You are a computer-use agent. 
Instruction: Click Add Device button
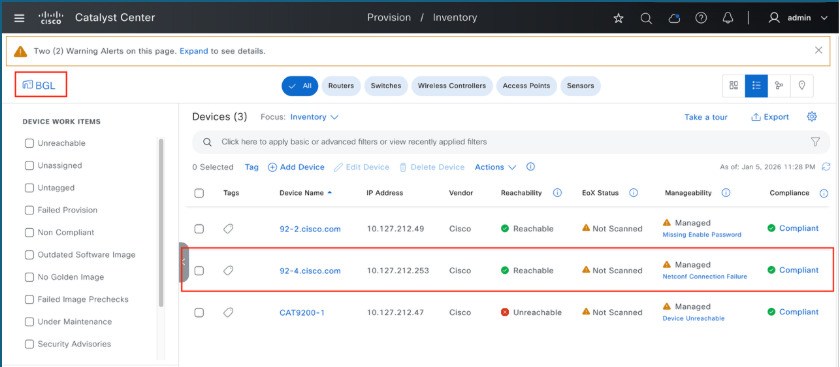point(296,167)
